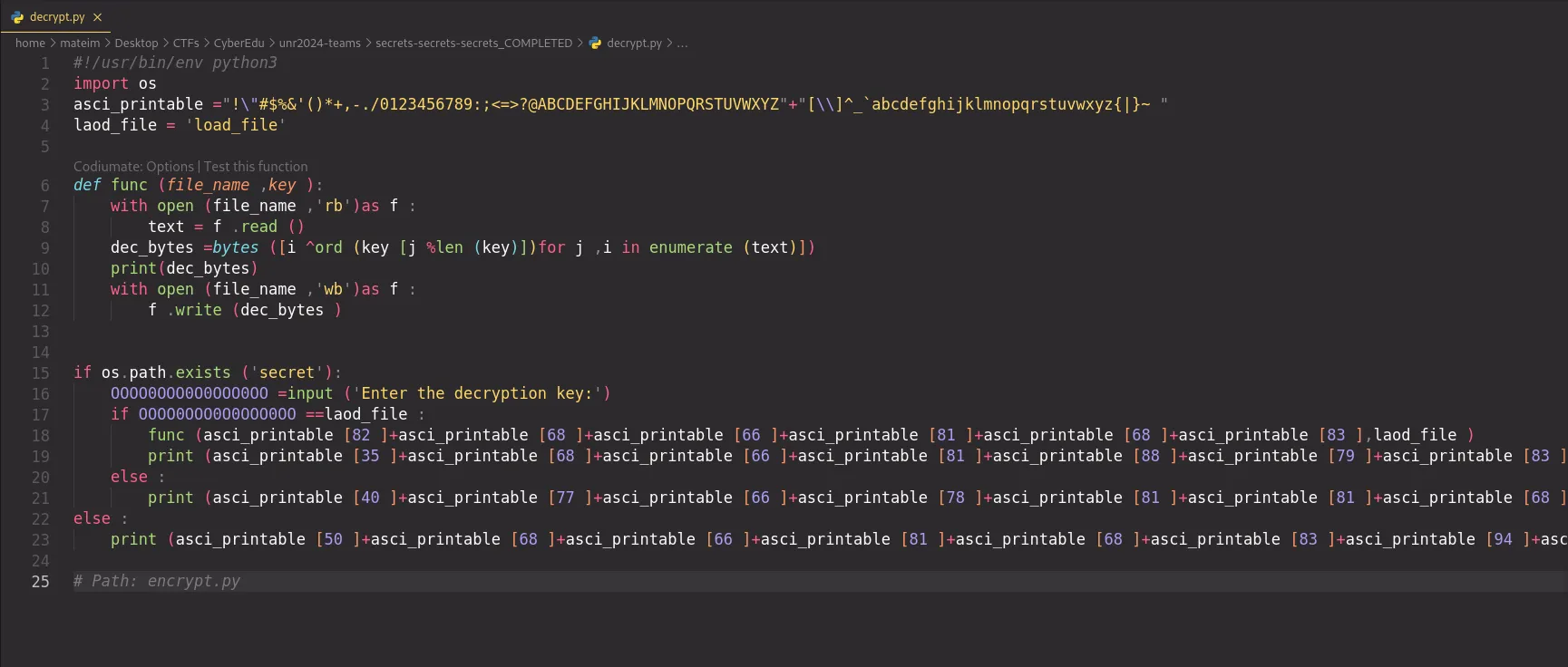Place cursor in the "# Path: encrypt.py" comment
The height and width of the screenshot is (667, 1568).
click(157, 581)
